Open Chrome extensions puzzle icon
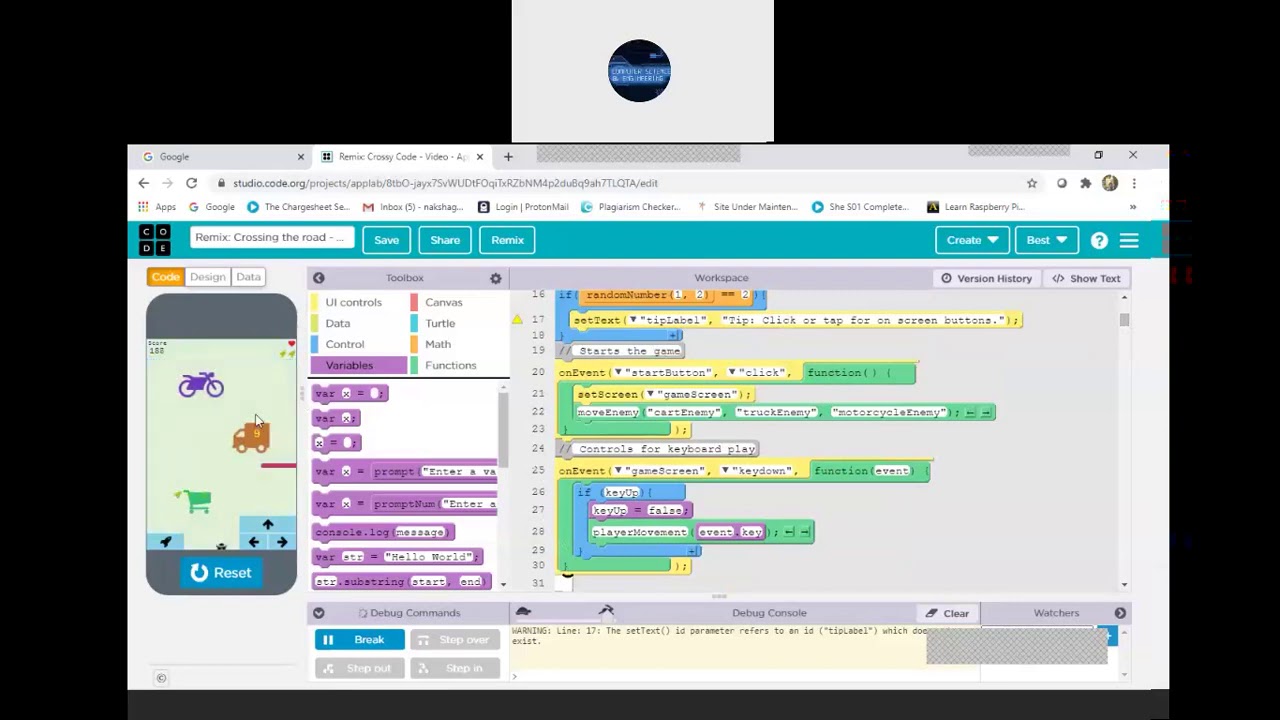 (x=1086, y=183)
